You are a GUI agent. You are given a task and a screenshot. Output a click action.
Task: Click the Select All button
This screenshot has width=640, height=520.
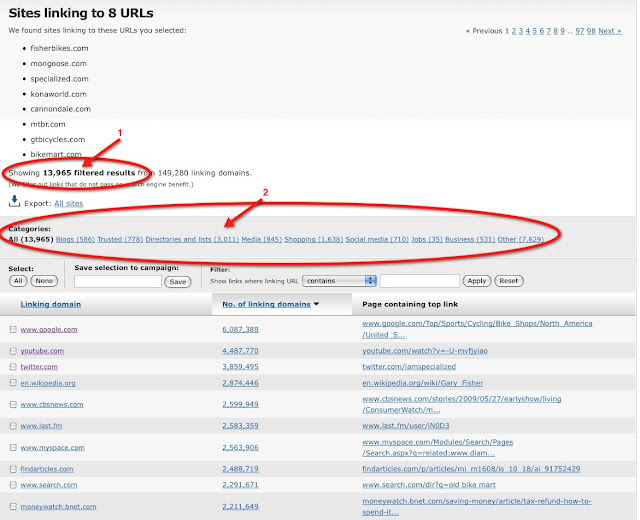[x=18, y=281]
